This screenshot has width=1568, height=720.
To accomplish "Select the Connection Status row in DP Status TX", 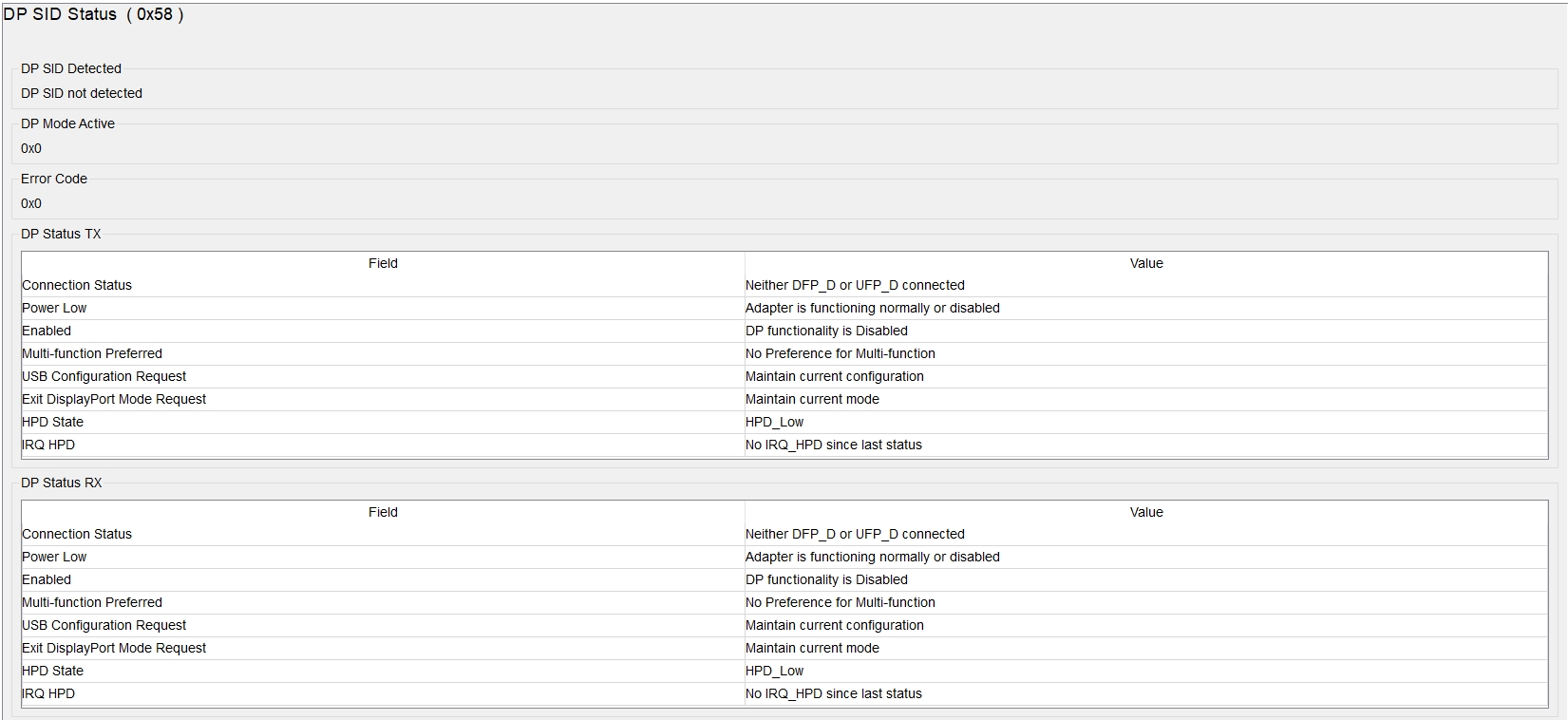I will (x=77, y=285).
